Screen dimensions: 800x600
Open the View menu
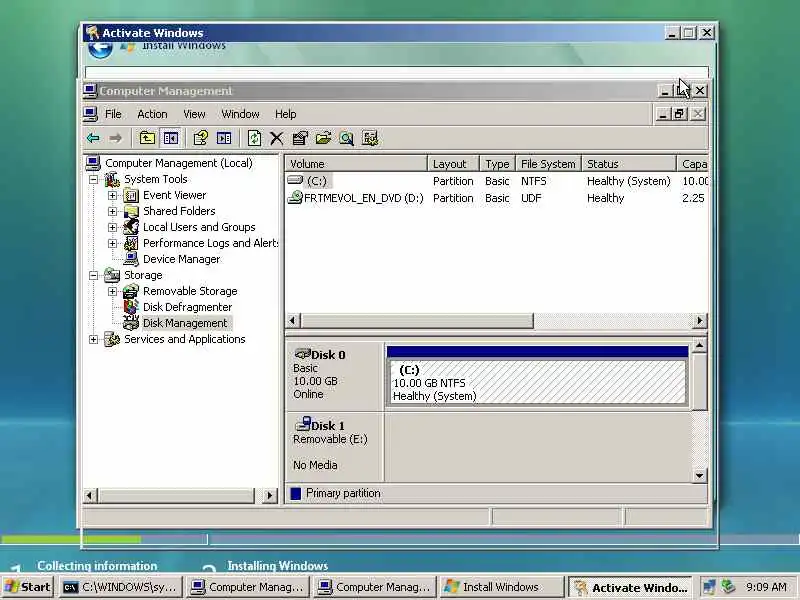[194, 114]
